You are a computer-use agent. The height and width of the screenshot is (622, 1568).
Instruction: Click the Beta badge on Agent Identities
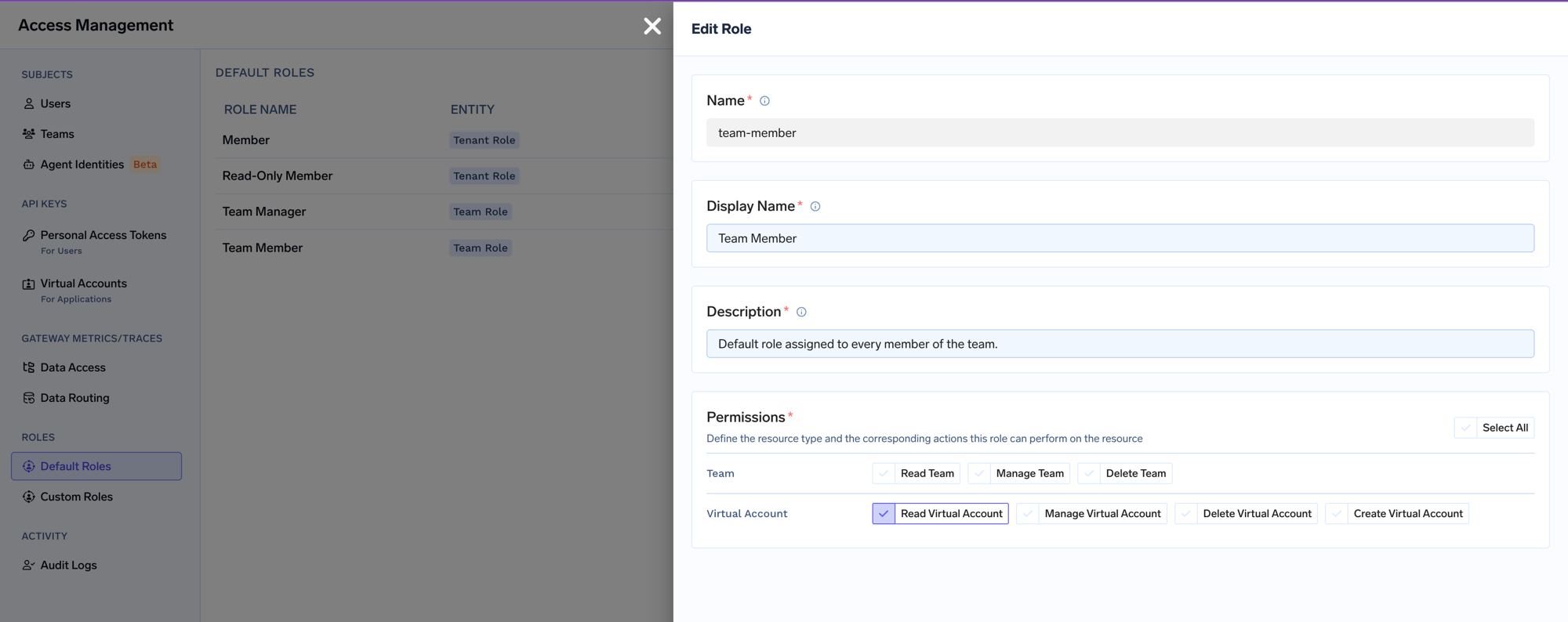[x=145, y=165]
